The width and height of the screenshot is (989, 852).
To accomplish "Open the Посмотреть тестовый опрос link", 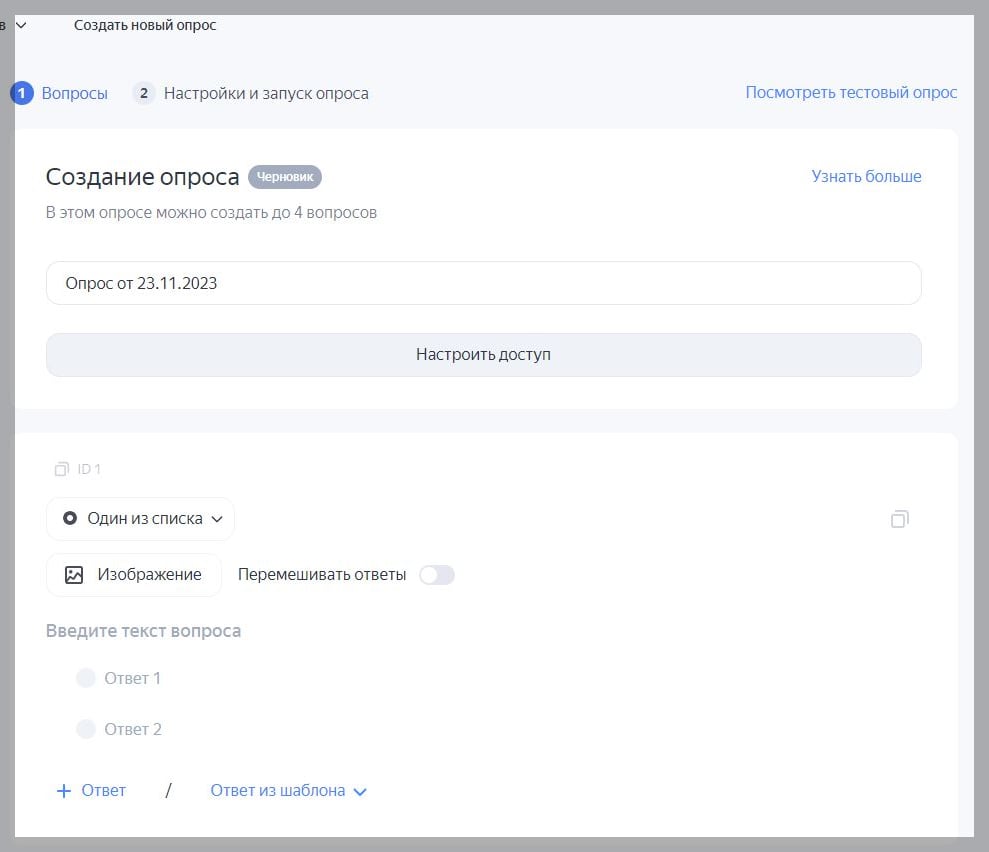I will coord(851,92).
